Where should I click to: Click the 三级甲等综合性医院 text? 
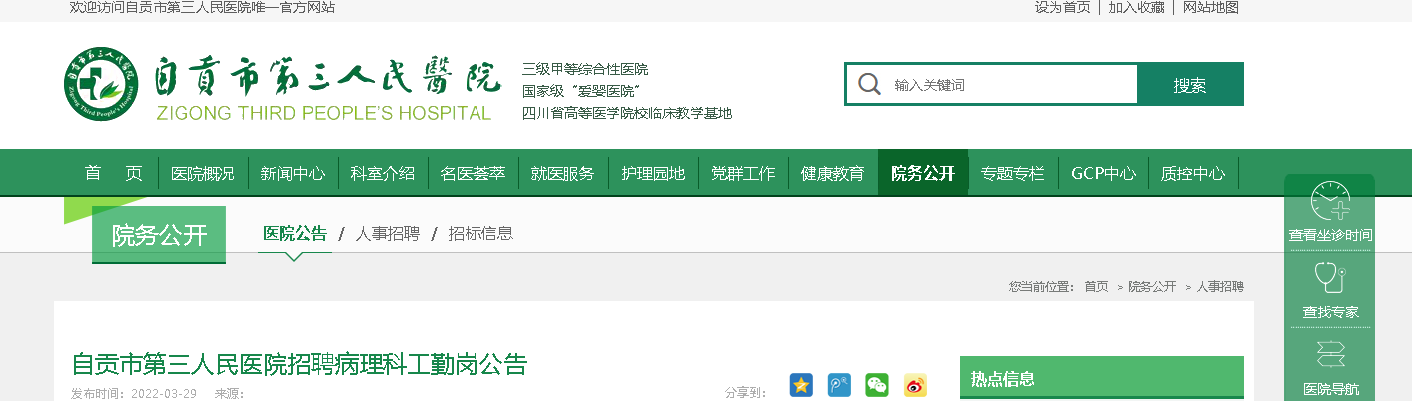point(585,69)
